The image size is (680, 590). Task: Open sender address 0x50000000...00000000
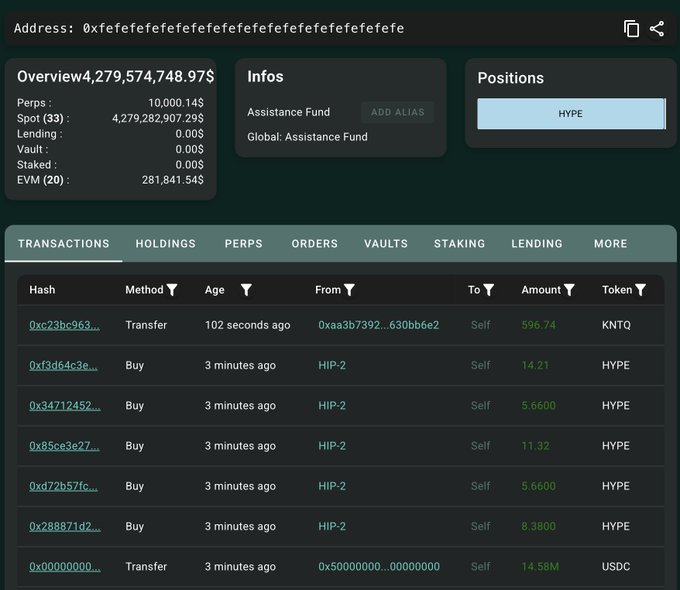pyautogui.click(x=379, y=567)
